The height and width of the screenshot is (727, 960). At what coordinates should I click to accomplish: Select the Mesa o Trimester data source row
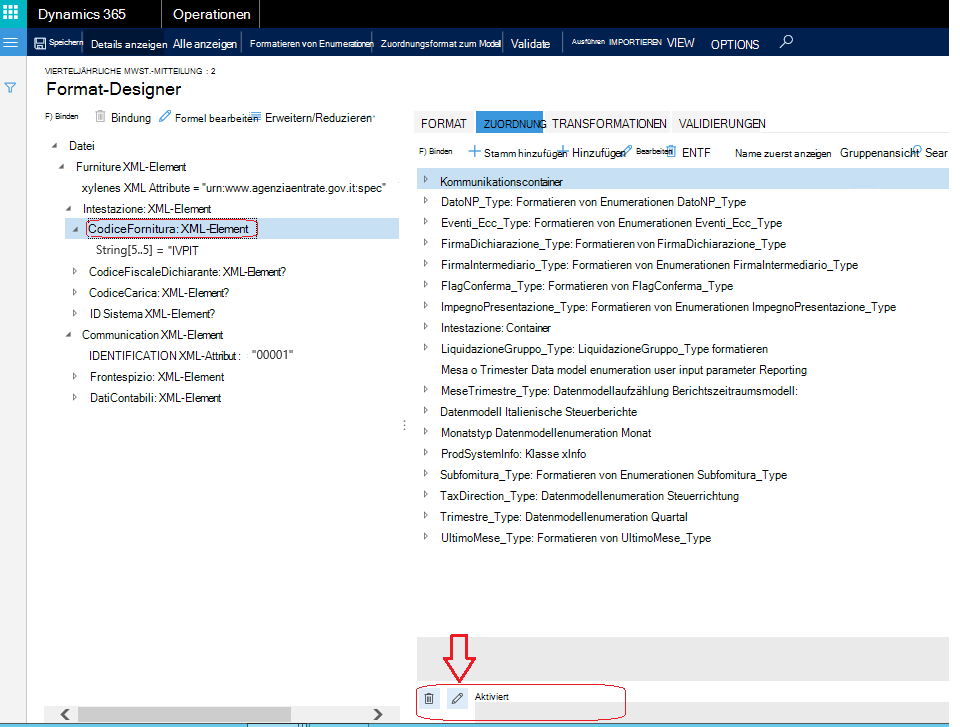click(623, 370)
